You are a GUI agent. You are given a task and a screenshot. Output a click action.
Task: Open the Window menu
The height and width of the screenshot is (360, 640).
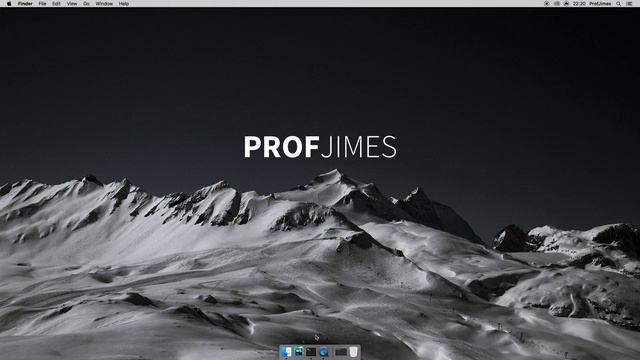point(104,4)
